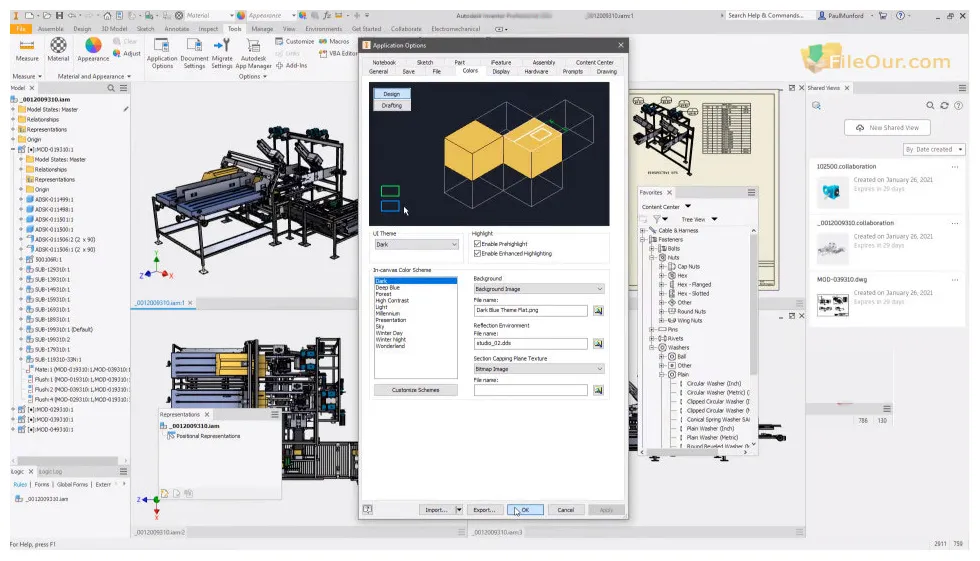Open Macros from the Tools ribbon

(x=334, y=41)
